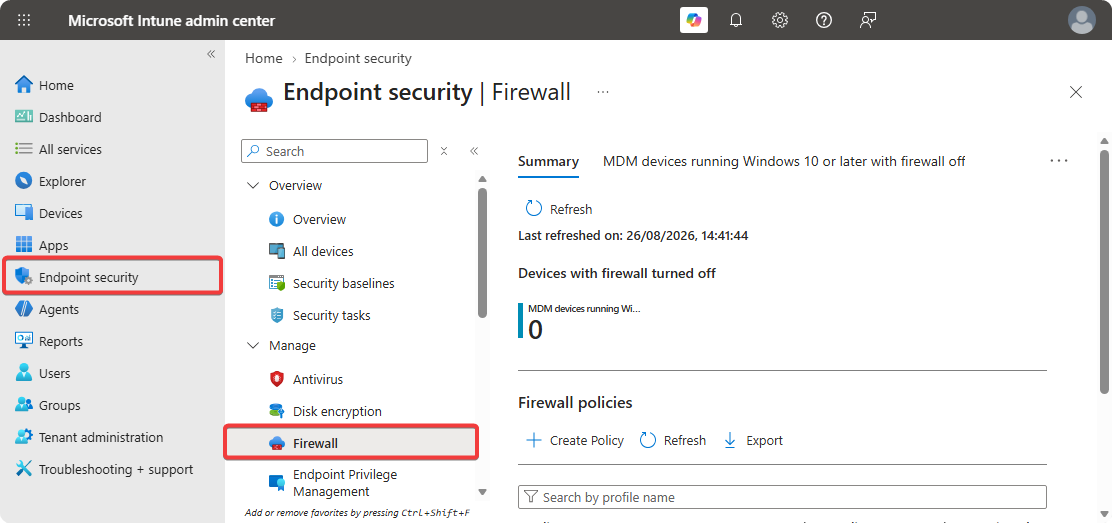
Task: Open the ellipsis next to page title
Action: (x=603, y=92)
